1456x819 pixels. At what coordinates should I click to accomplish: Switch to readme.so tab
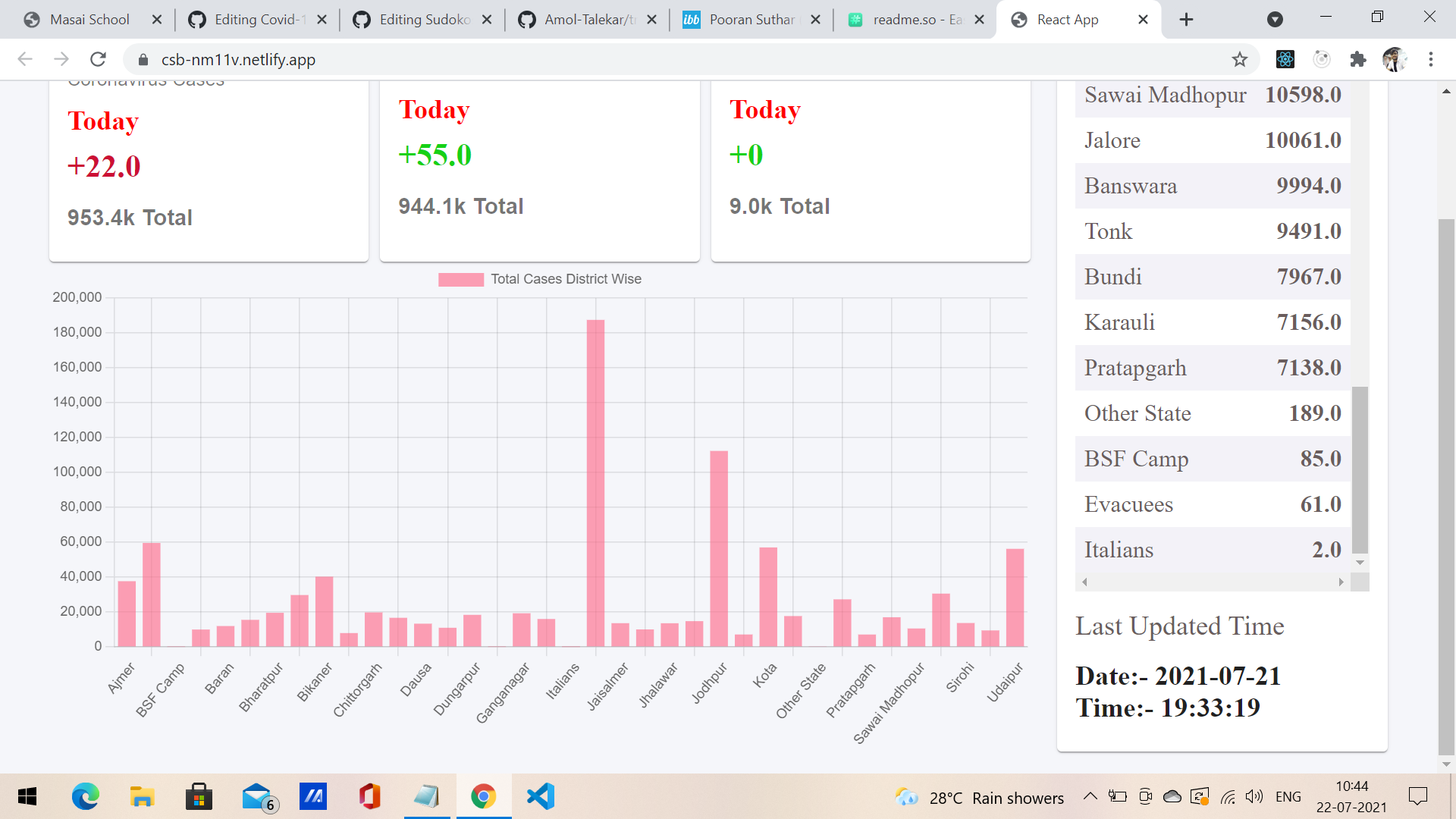click(x=916, y=20)
